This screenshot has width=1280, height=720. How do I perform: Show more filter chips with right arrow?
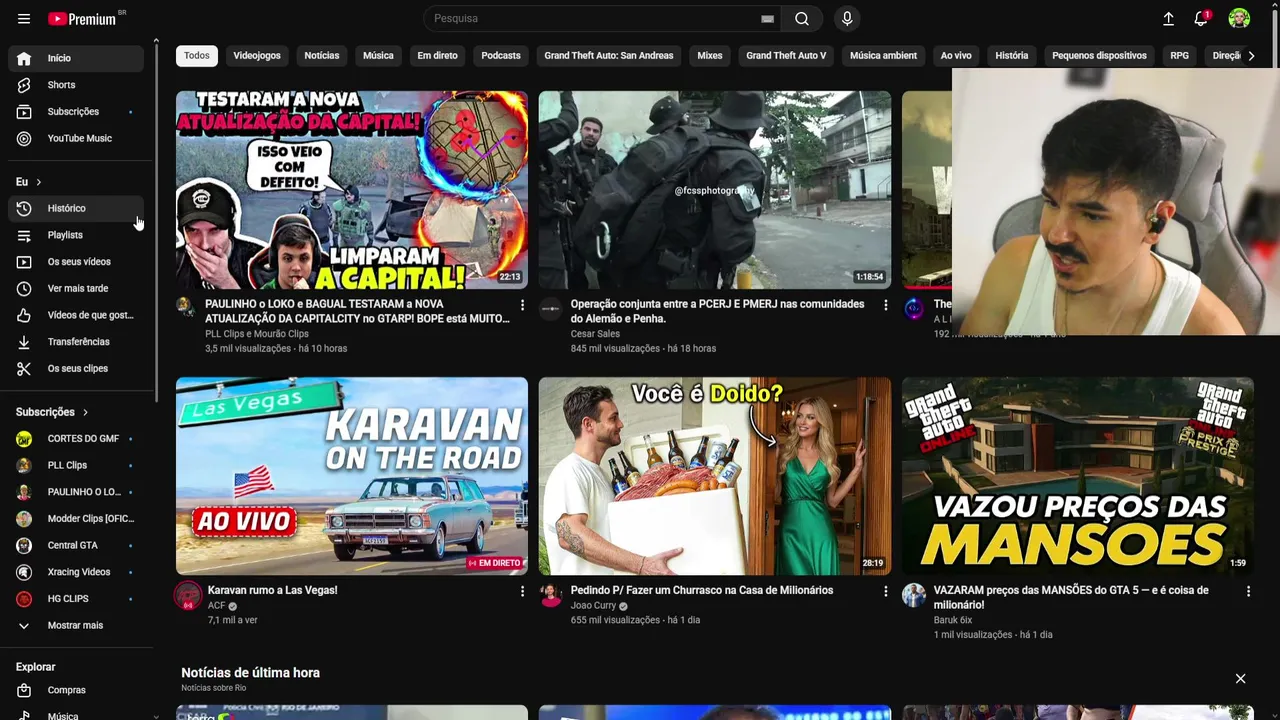(1251, 56)
